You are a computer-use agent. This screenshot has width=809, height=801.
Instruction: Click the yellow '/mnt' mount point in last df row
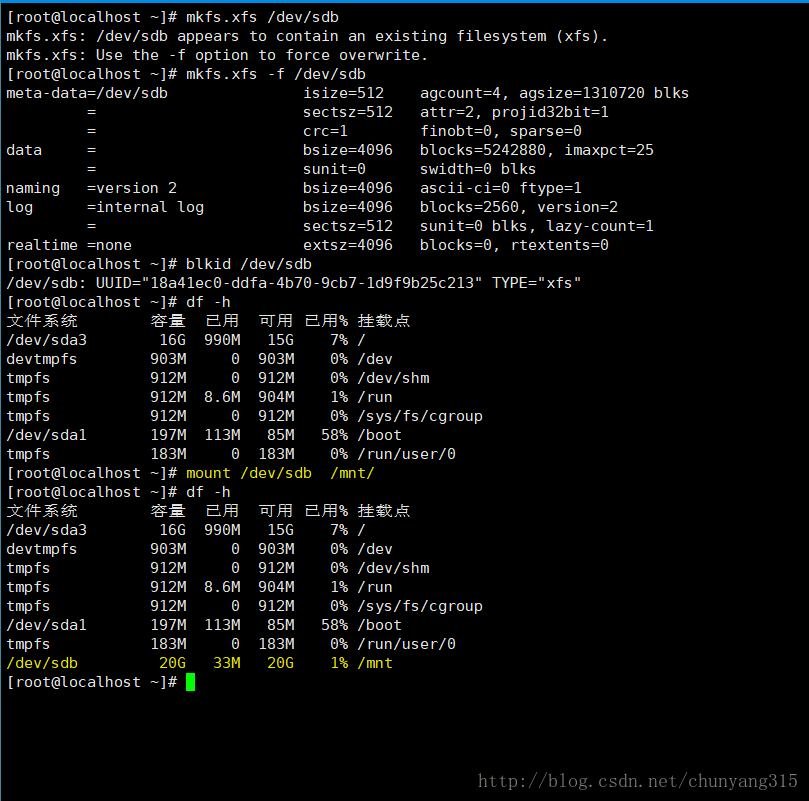[375, 663]
